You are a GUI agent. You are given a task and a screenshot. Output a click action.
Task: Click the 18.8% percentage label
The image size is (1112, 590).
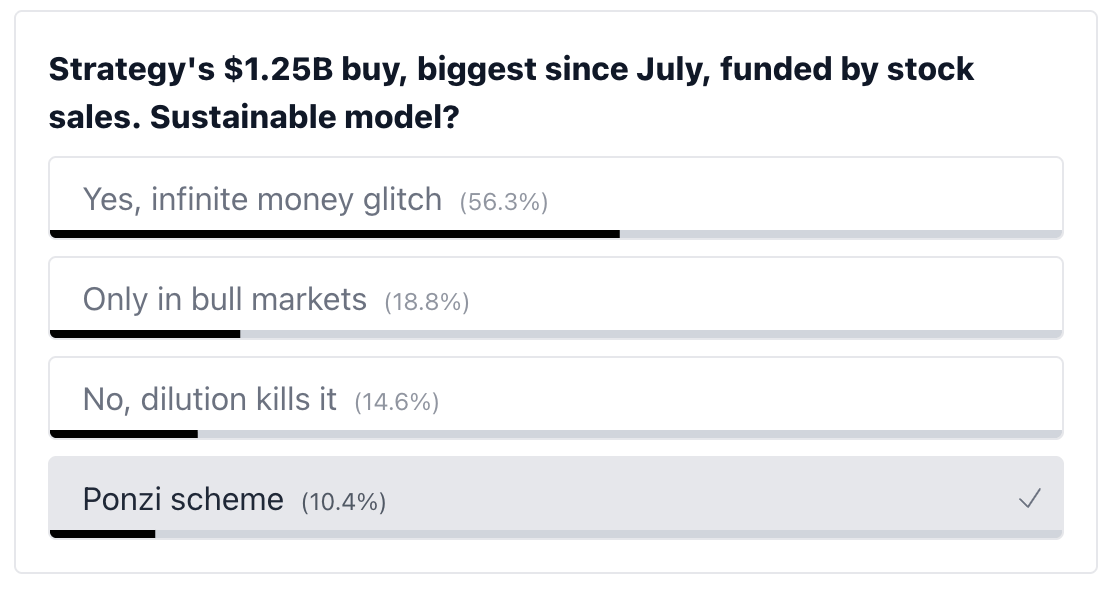click(x=427, y=301)
